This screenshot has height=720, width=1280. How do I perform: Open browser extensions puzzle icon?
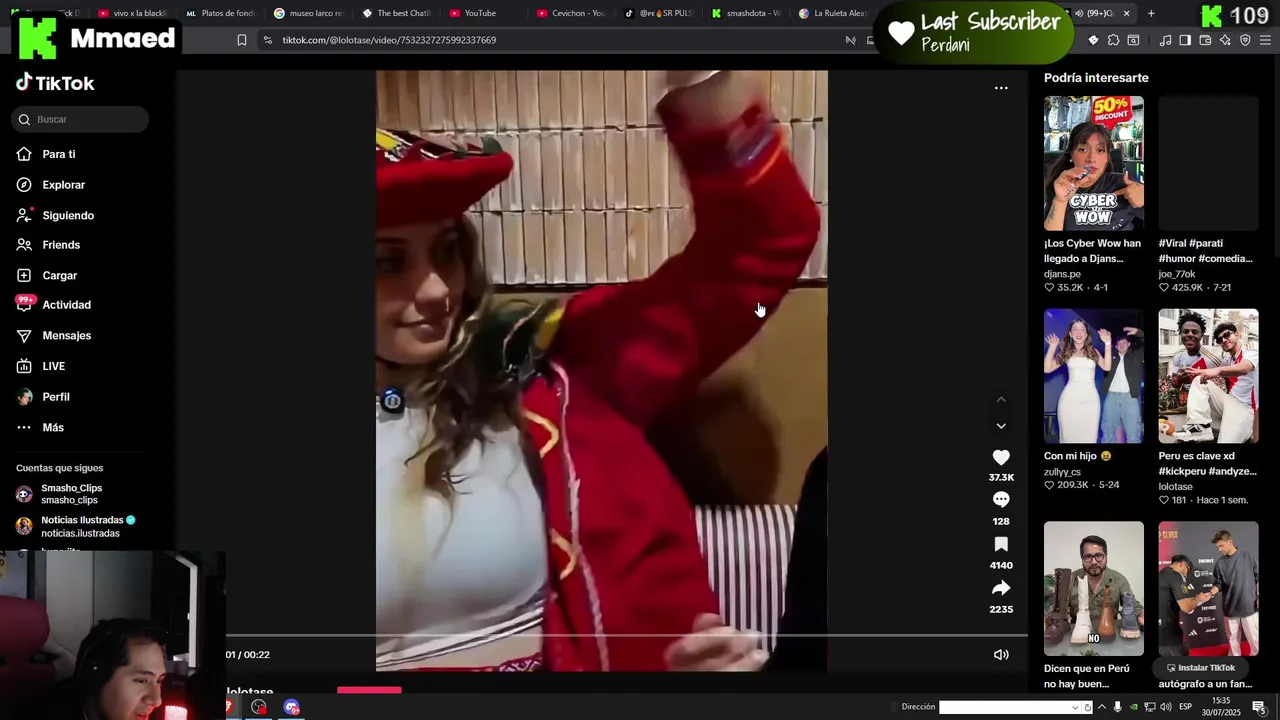click(x=1113, y=40)
